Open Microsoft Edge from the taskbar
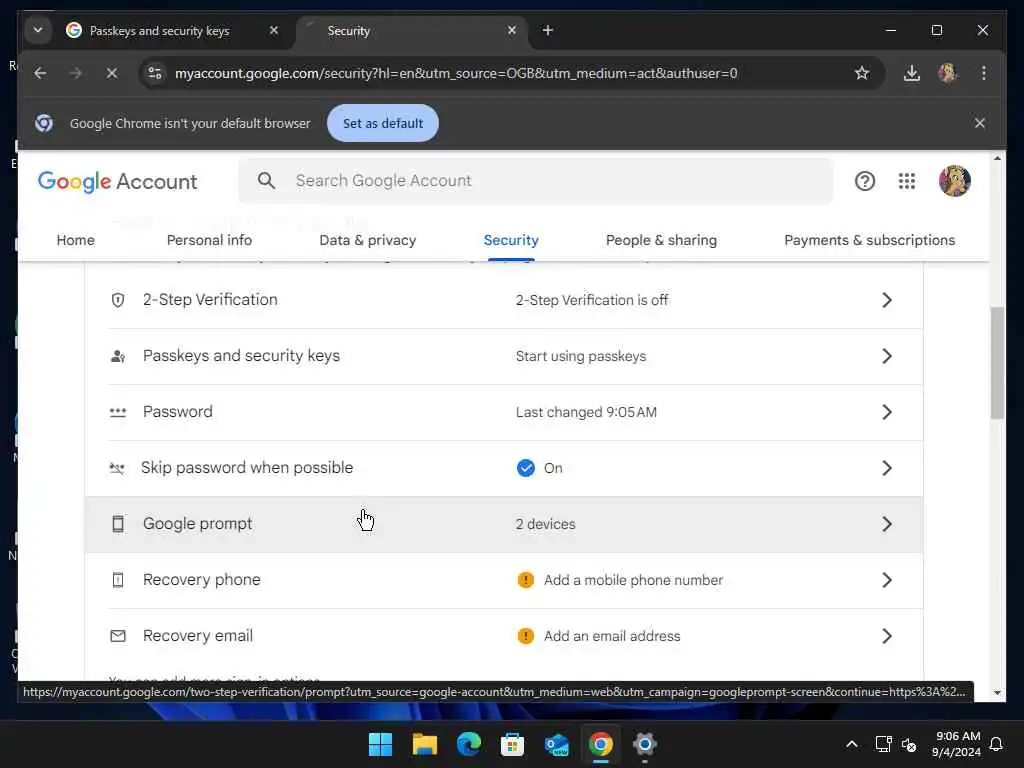 click(x=468, y=744)
